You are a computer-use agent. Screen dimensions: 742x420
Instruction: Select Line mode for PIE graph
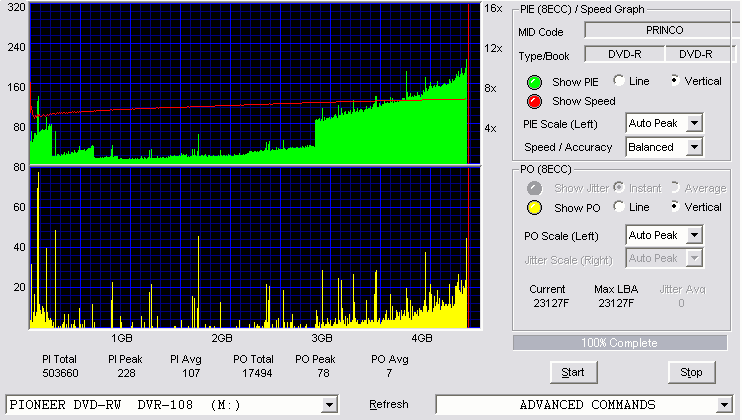pos(618,80)
